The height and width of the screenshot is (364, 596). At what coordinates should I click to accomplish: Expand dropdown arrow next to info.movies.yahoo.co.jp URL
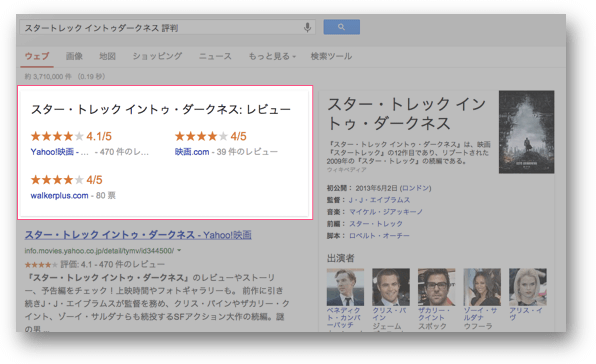click(x=179, y=250)
